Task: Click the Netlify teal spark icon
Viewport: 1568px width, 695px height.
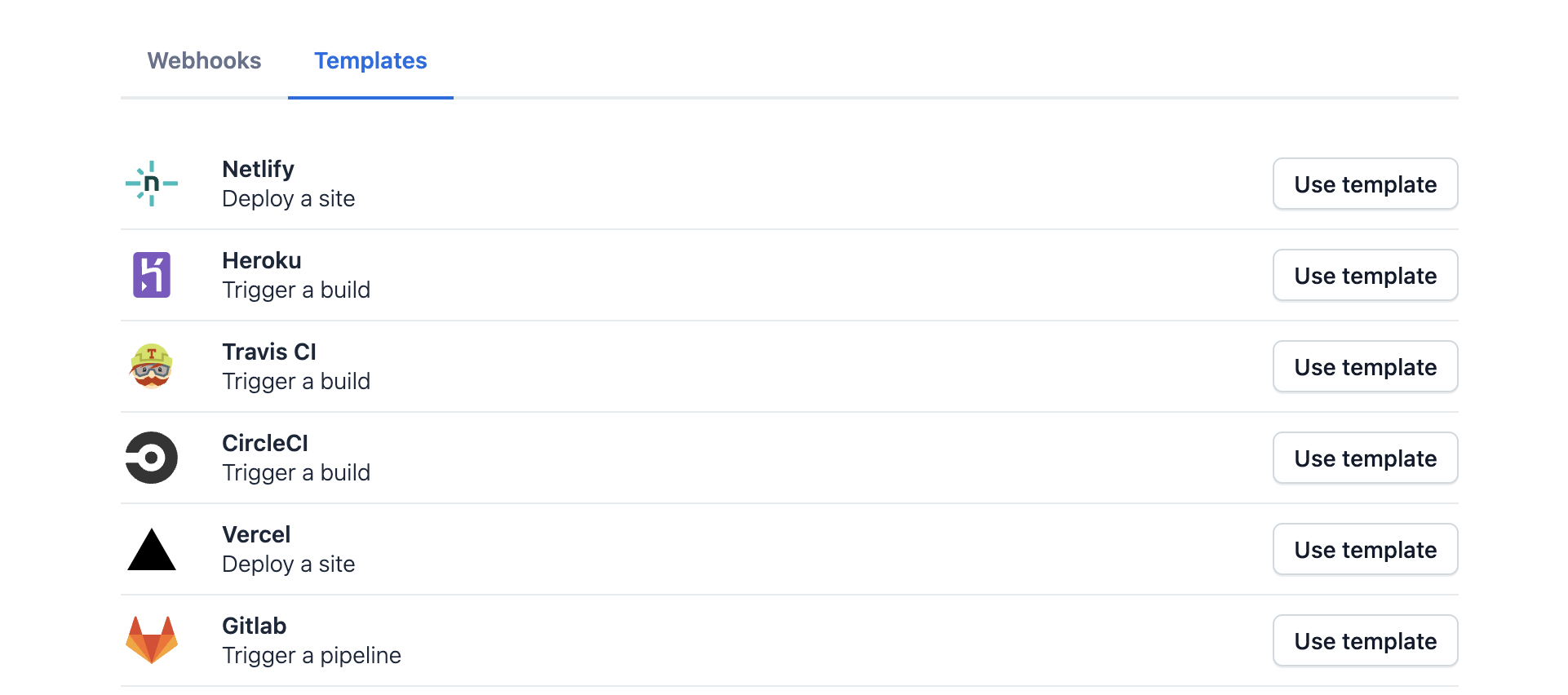Action: click(x=152, y=184)
